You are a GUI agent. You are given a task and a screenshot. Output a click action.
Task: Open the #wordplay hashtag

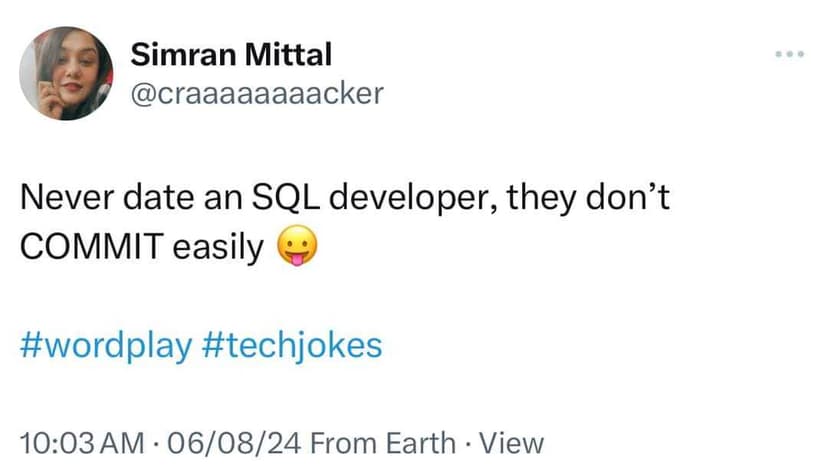pyautogui.click(x=107, y=345)
